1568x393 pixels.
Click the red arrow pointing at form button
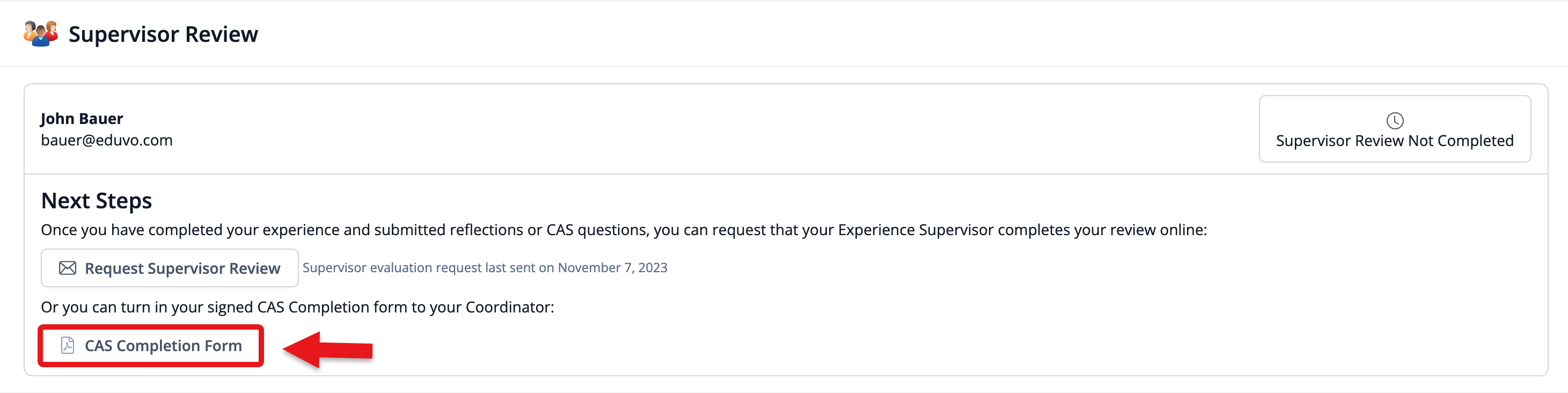pyautogui.click(x=329, y=350)
